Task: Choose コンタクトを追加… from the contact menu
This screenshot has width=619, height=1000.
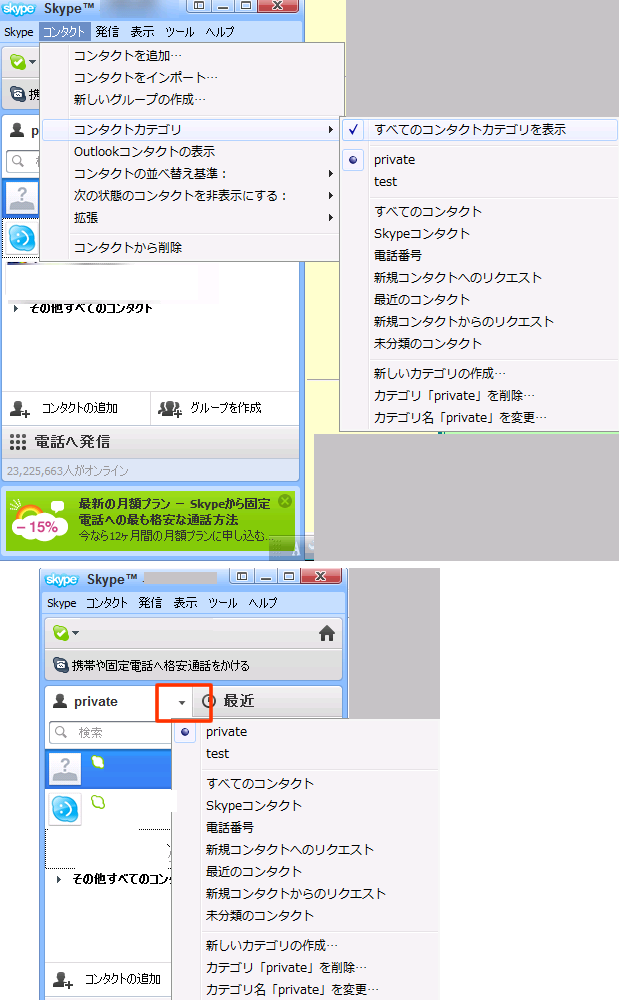Action: [x=127, y=55]
